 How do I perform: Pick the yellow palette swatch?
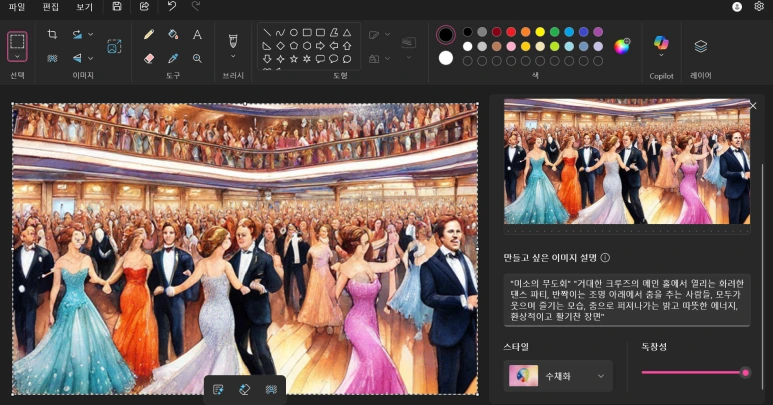[x=540, y=32]
